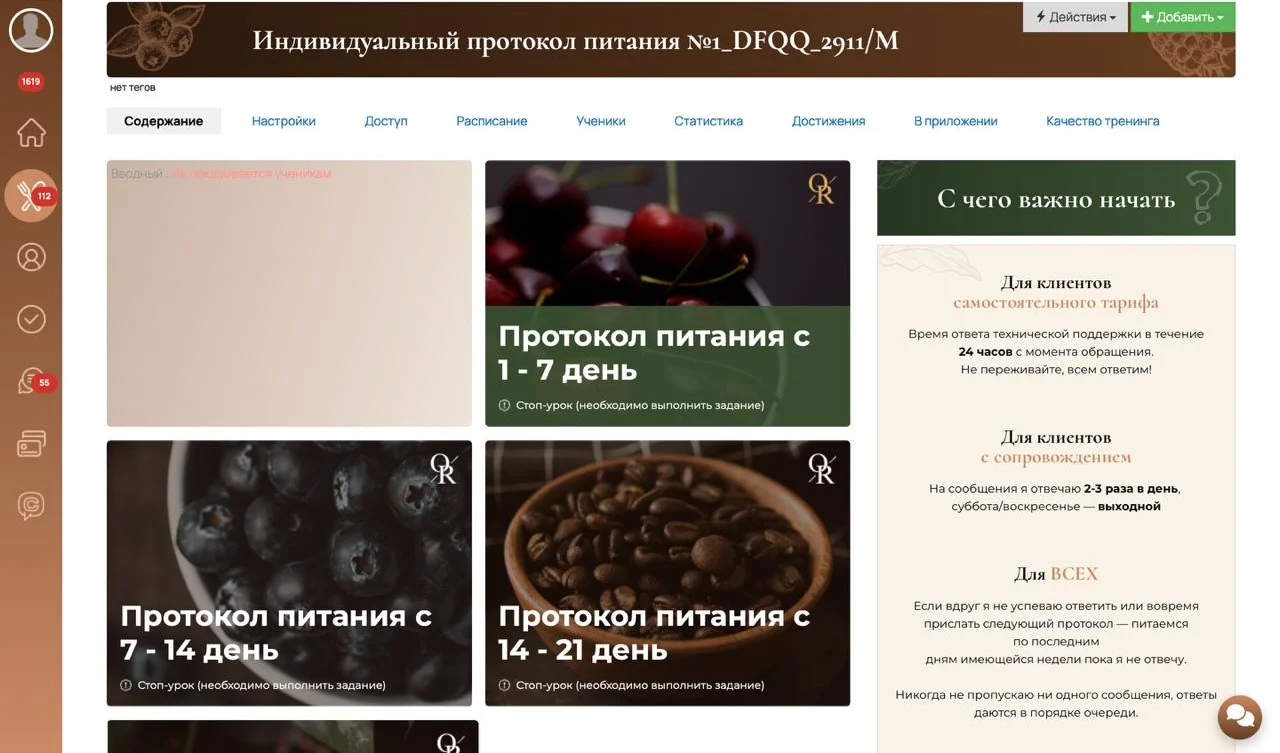The height and width of the screenshot is (753, 1280).
Task: Click the tasks checkmark icon in sidebar
Action: (31, 319)
